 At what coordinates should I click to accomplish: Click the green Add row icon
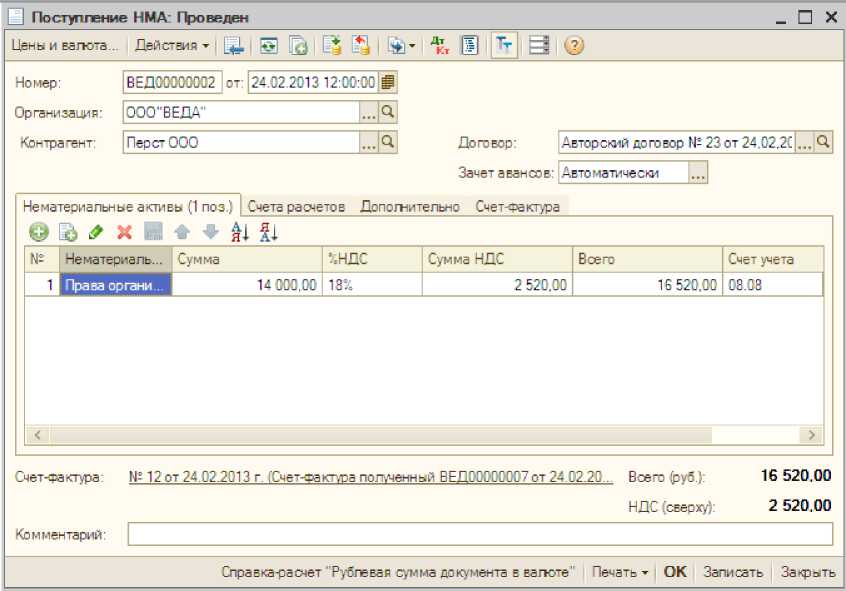(x=39, y=232)
